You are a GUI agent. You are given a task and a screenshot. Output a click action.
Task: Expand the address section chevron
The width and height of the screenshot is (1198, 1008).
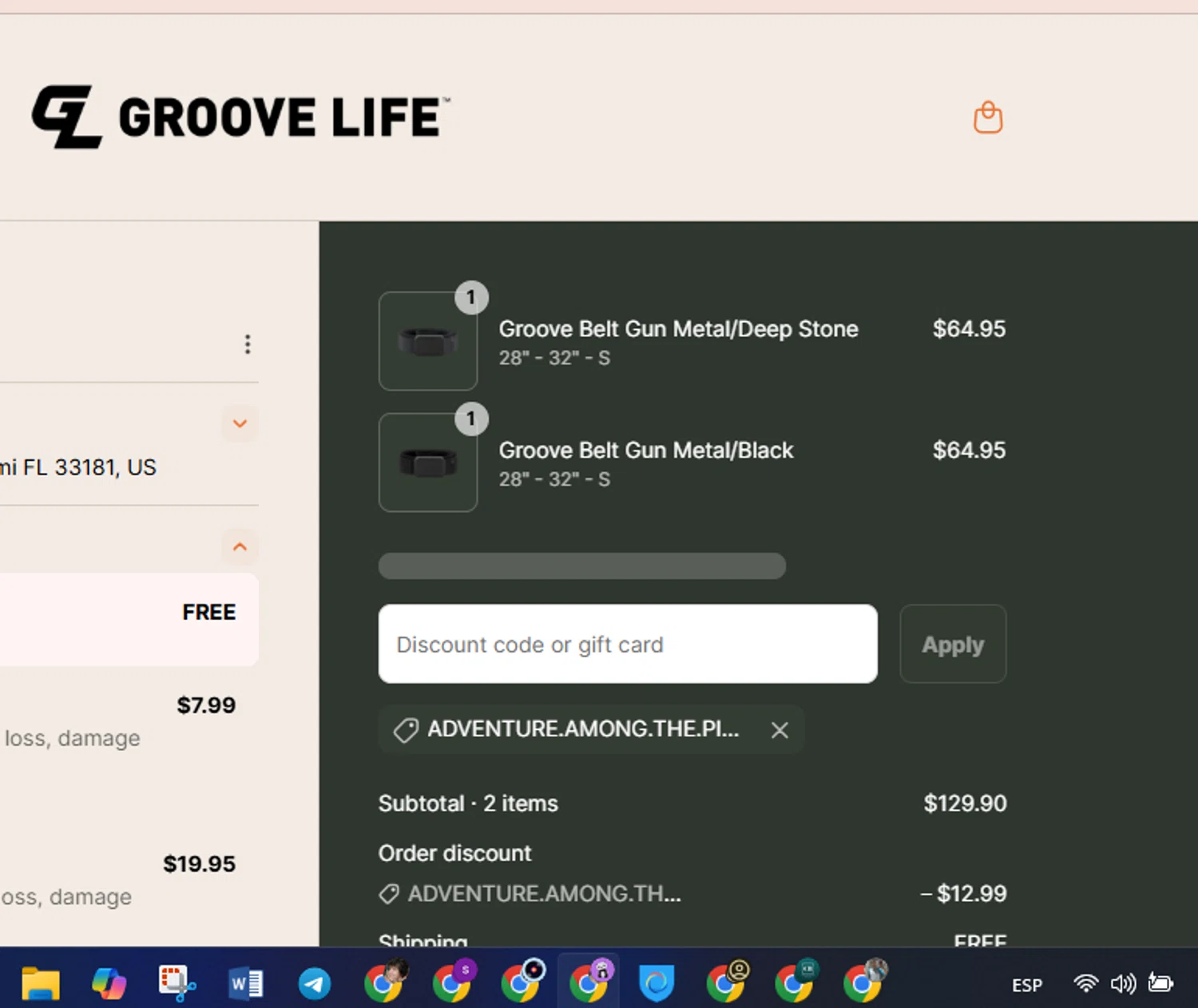click(240, 423)
